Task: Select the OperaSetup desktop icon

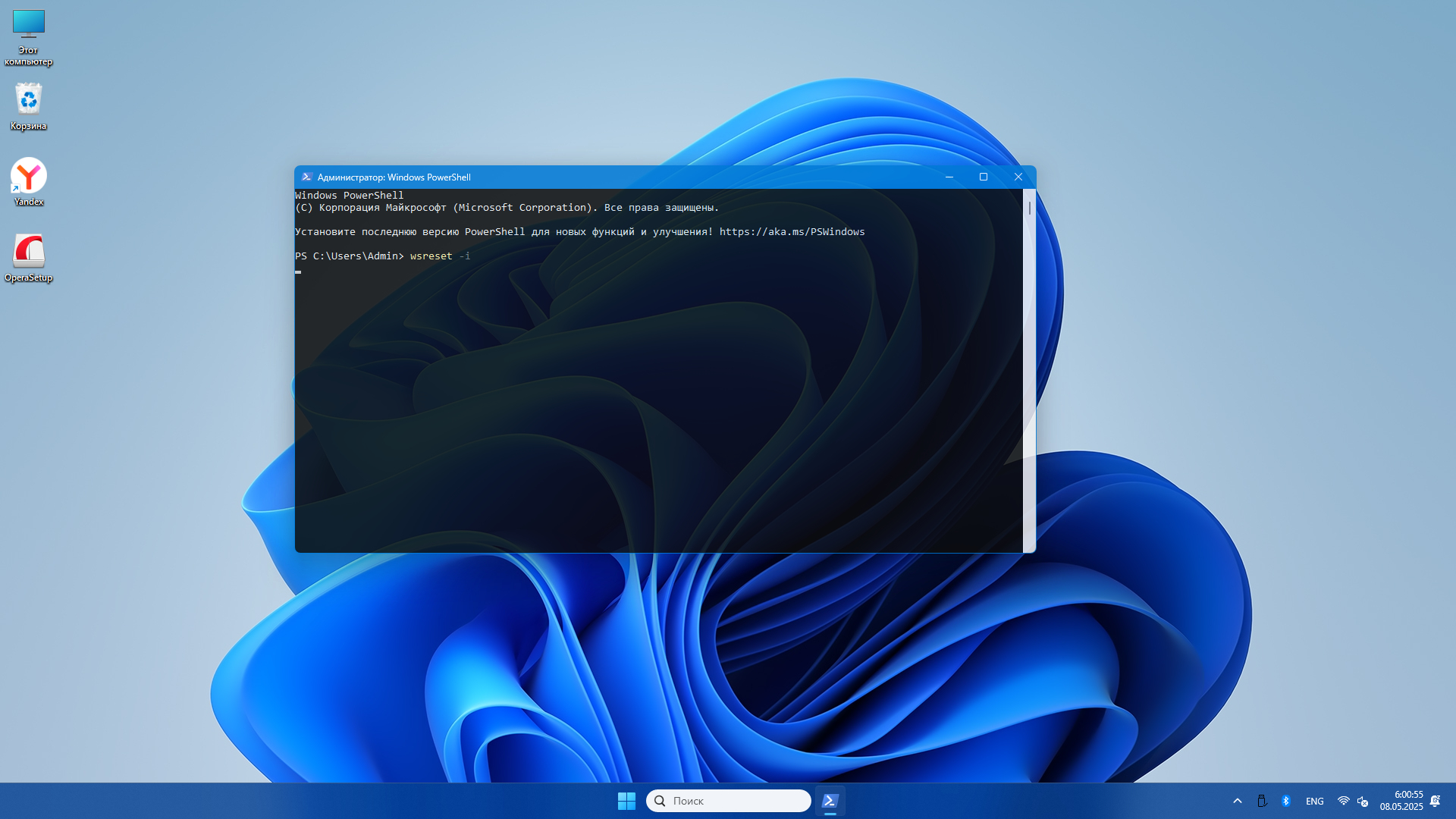Action: (x=29, y=251)
